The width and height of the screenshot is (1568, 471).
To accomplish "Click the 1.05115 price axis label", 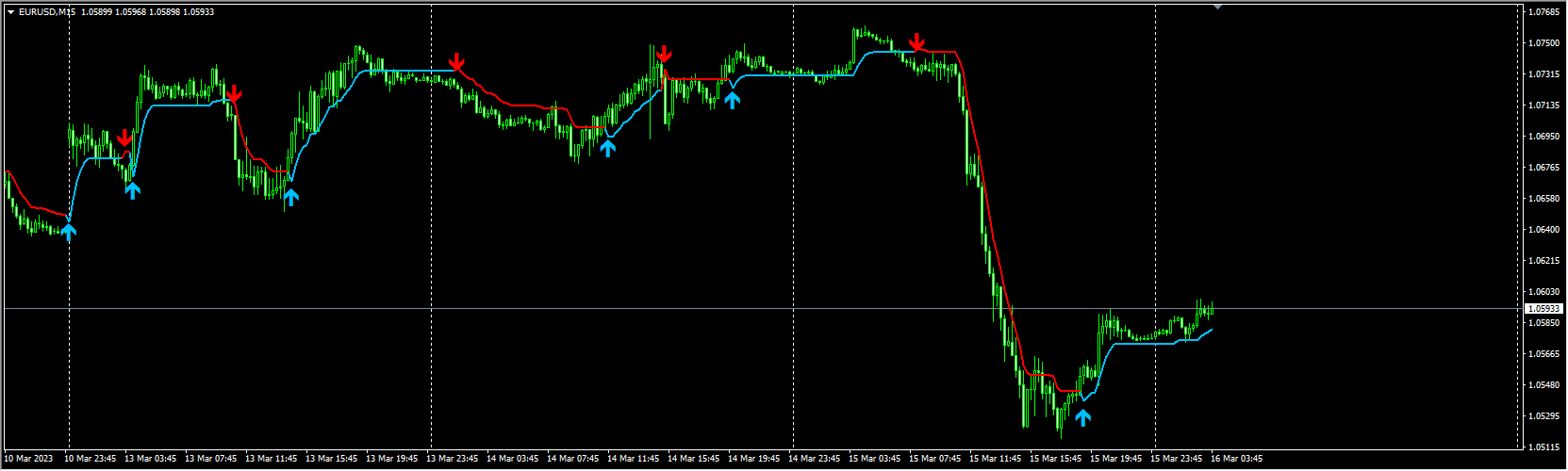I will coord(1543,447).
